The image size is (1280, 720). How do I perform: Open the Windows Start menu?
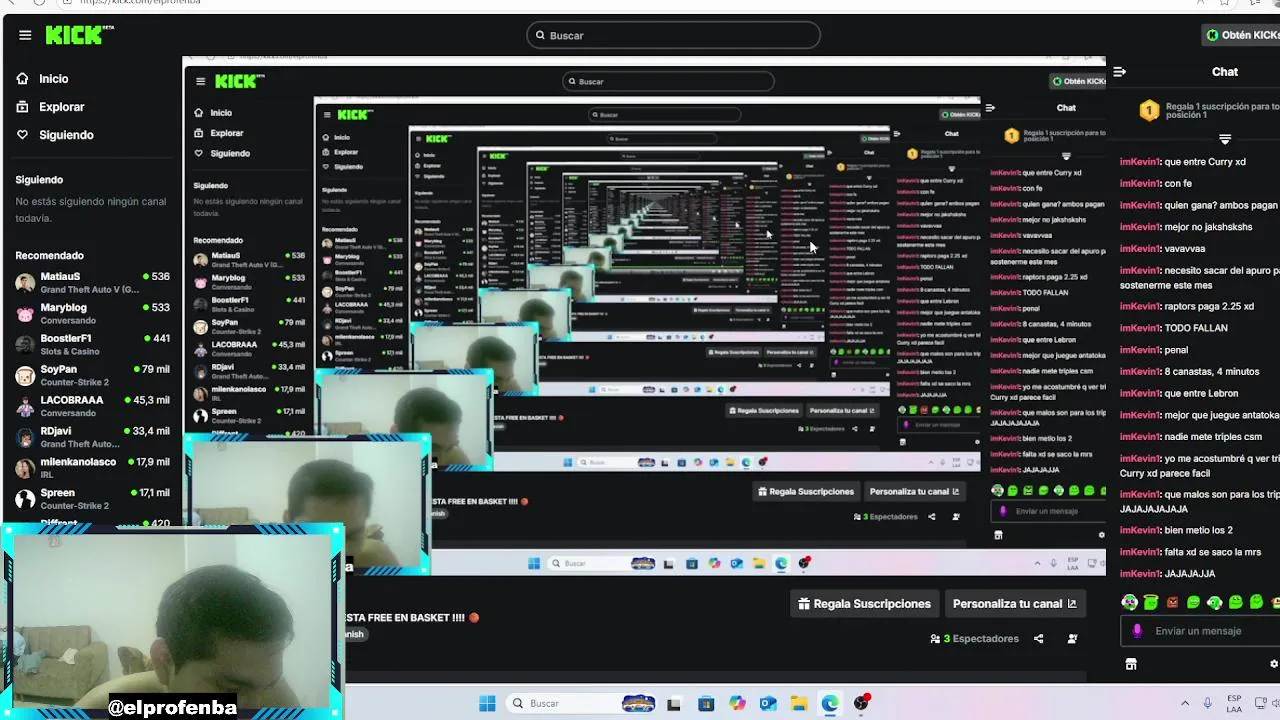(487, 703)
